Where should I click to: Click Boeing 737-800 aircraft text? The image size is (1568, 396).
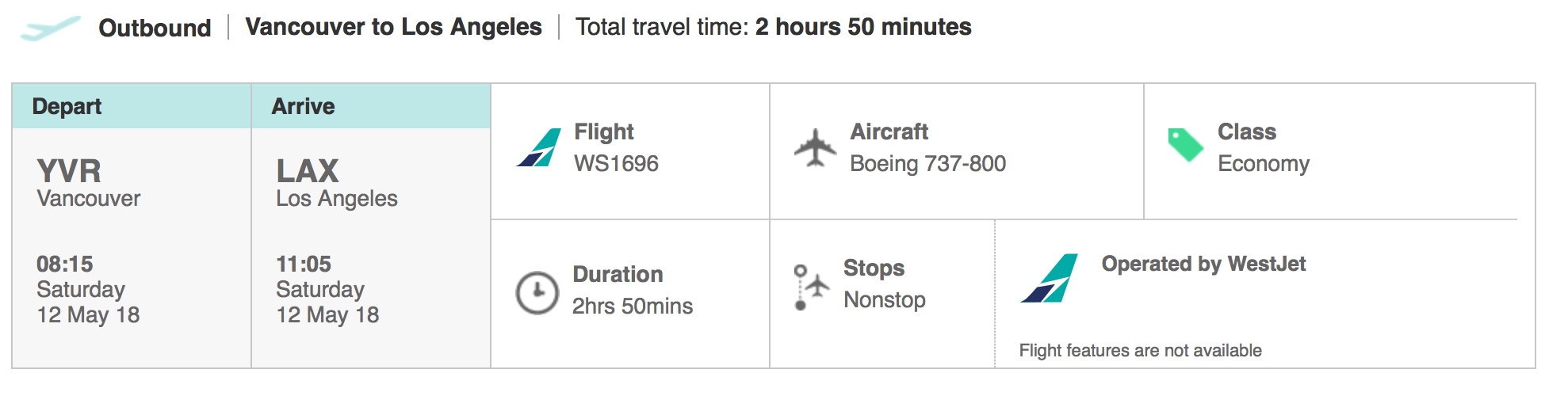coord(927,163)
